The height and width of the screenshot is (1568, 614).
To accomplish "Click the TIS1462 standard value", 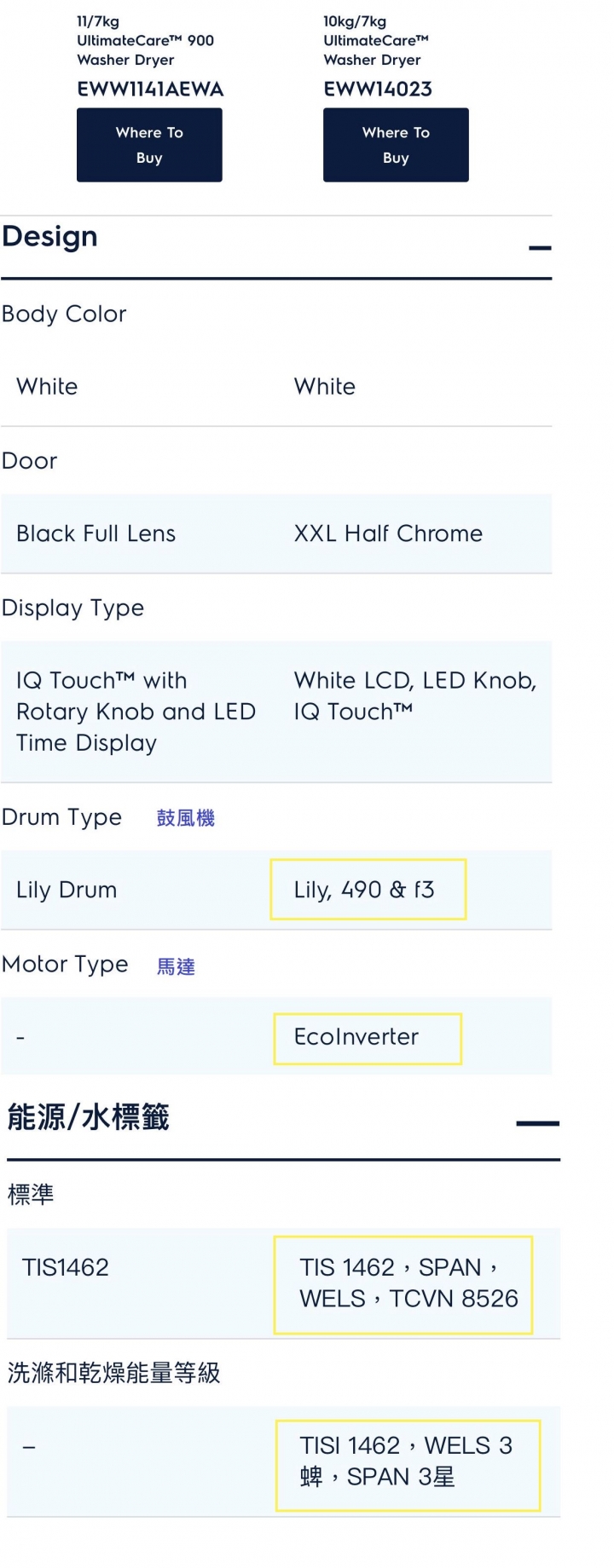I will point(66,1267).
